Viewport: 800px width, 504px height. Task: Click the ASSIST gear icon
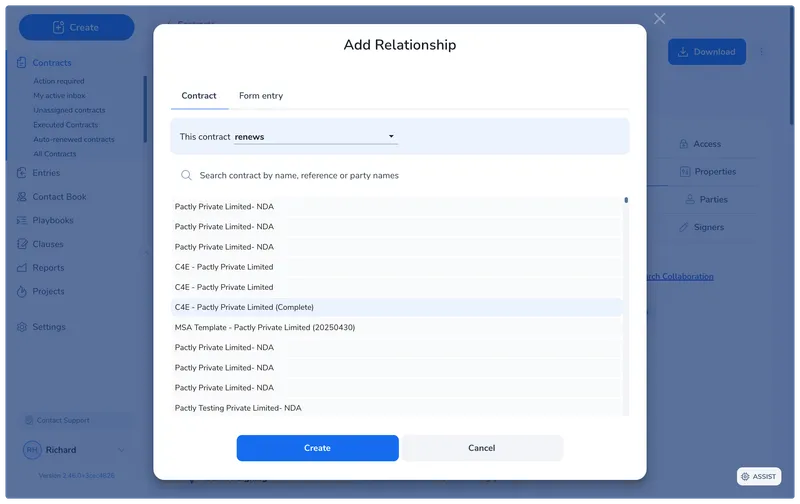(745, 476)
